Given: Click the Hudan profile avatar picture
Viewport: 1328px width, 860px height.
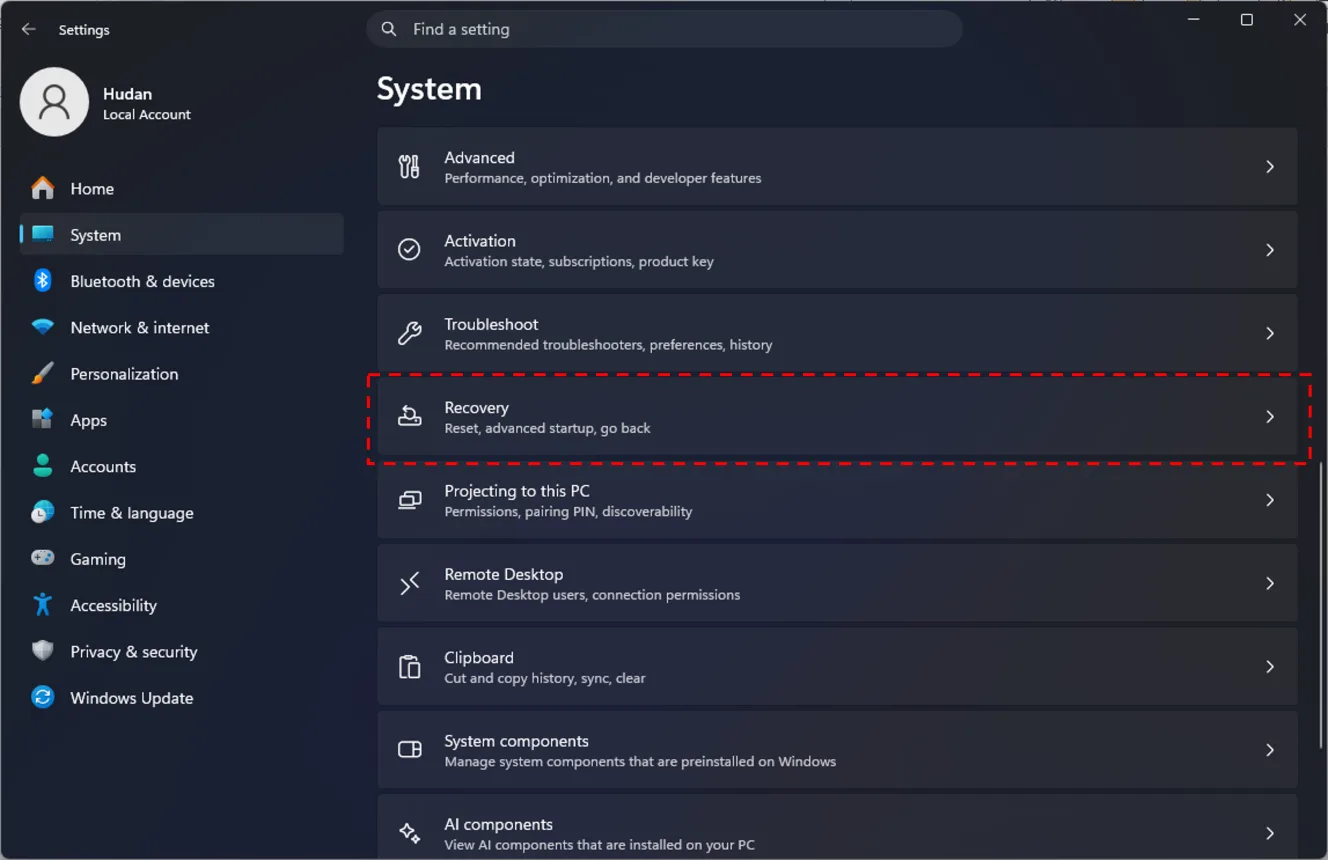Looking at the screenshot, I should (54, 102).
